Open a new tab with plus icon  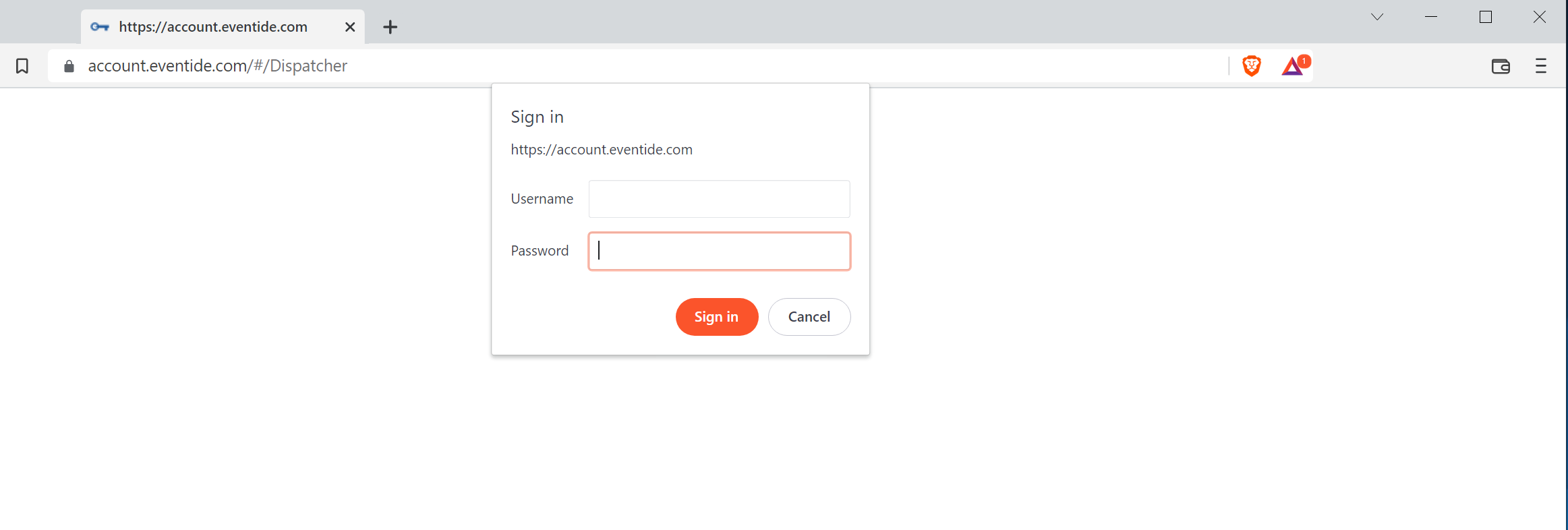coord(390,27)
